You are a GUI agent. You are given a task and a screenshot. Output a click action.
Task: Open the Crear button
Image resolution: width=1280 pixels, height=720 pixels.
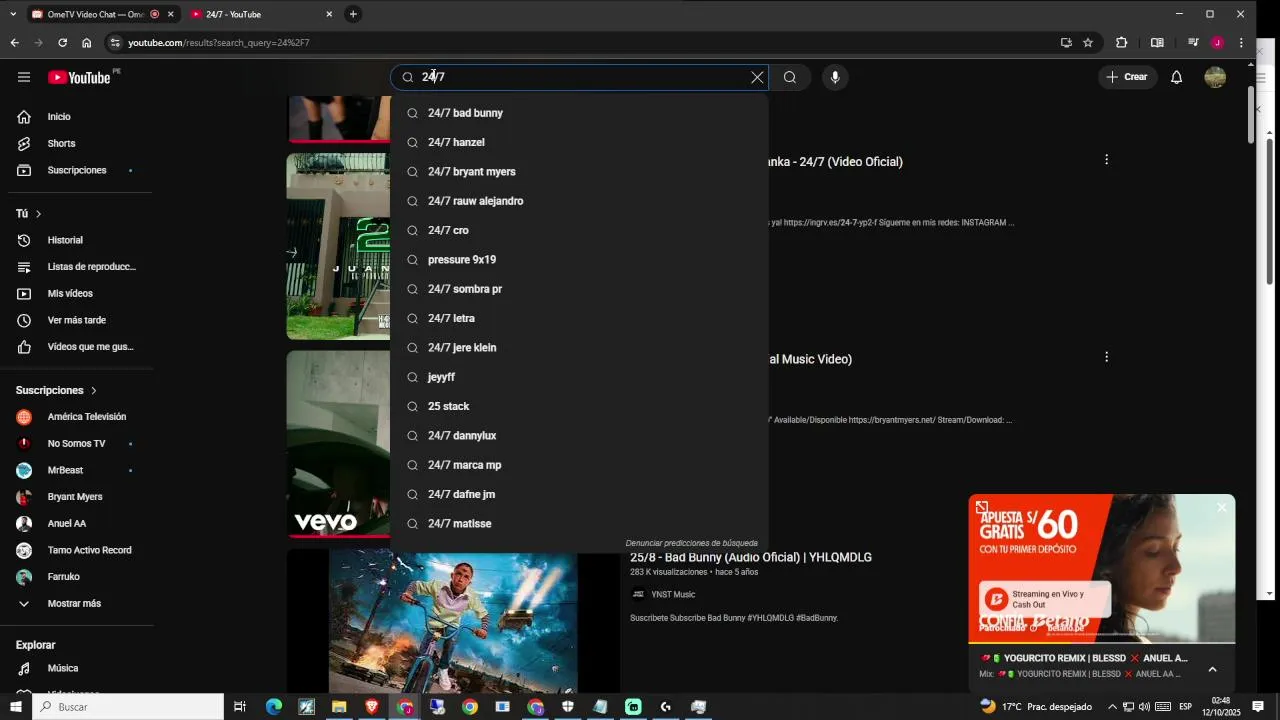coord(1127,77)
